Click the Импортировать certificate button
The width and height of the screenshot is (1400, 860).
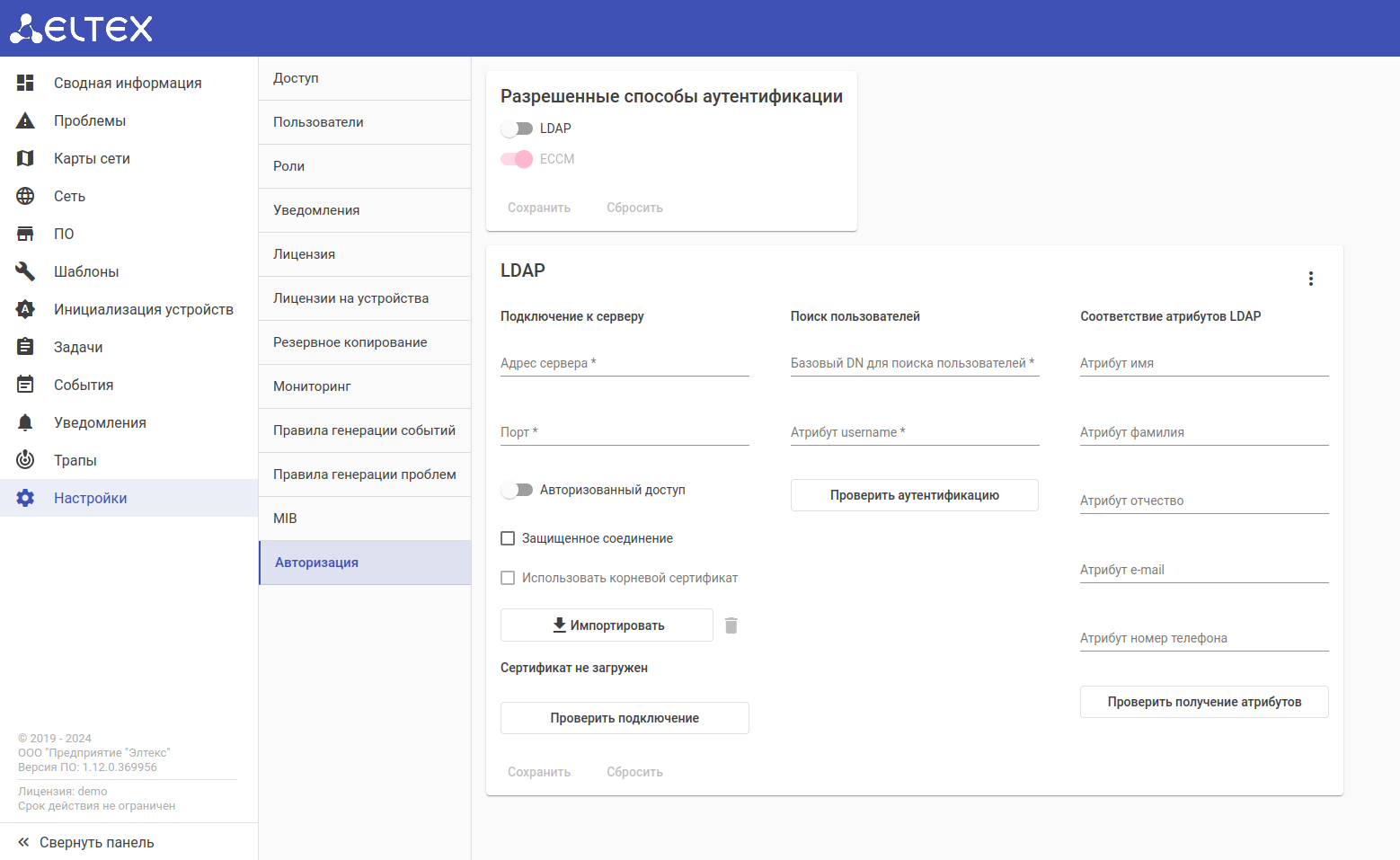pos(607,625)
